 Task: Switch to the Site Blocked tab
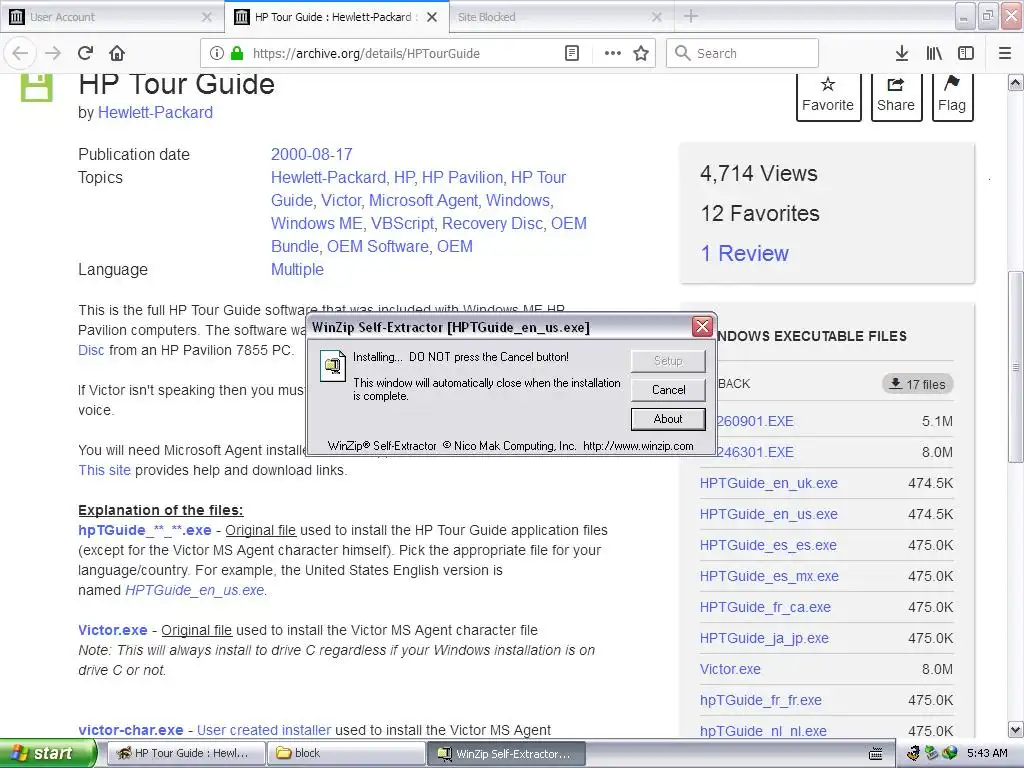coord(562,17)
